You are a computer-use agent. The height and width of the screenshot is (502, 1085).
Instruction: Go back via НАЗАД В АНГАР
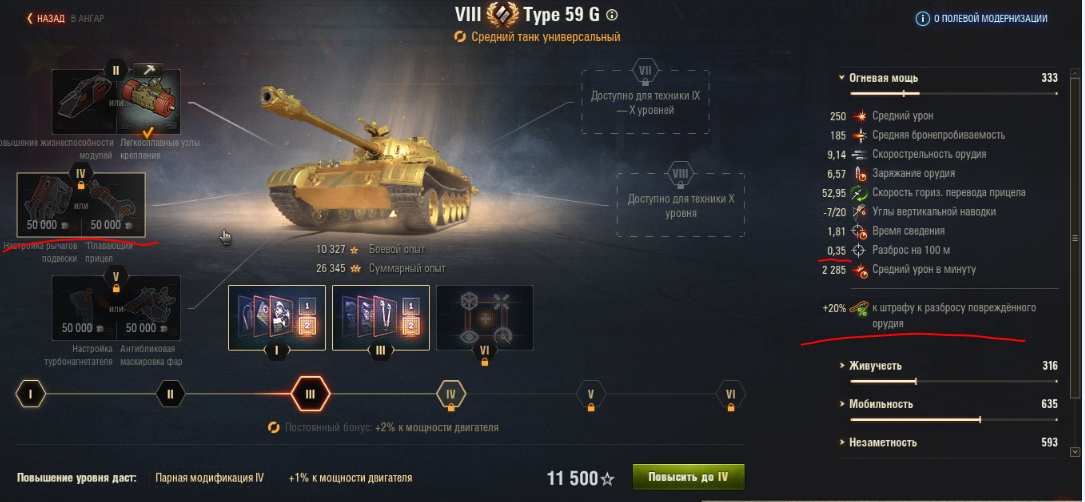66,19
